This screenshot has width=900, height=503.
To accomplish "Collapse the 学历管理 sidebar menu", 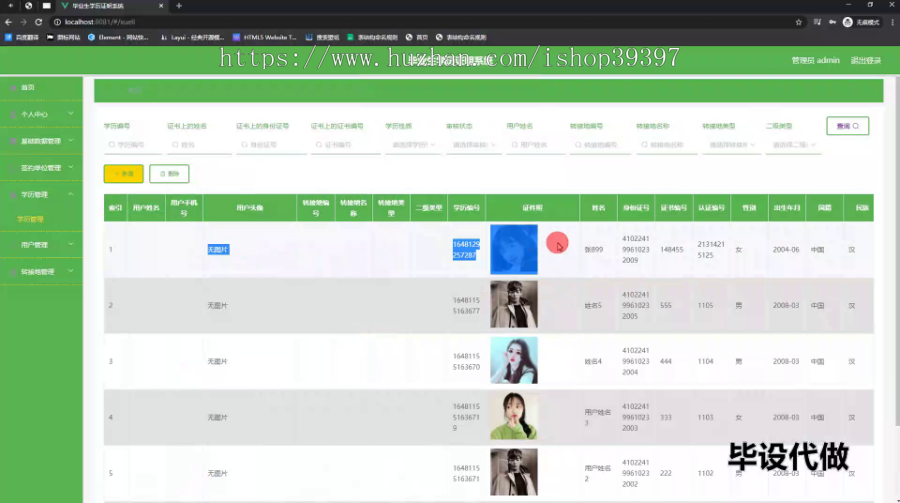I will (x=71, y=194).
